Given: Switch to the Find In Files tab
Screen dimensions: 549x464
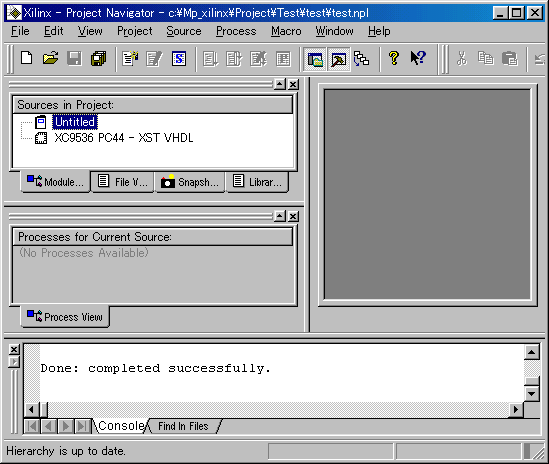Looking at the screenshot, I should 183,426.
